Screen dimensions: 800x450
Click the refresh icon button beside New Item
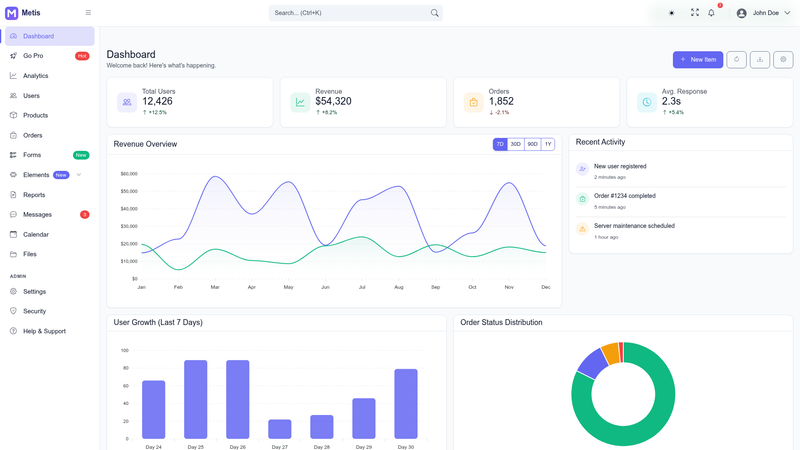coord(736,60)
